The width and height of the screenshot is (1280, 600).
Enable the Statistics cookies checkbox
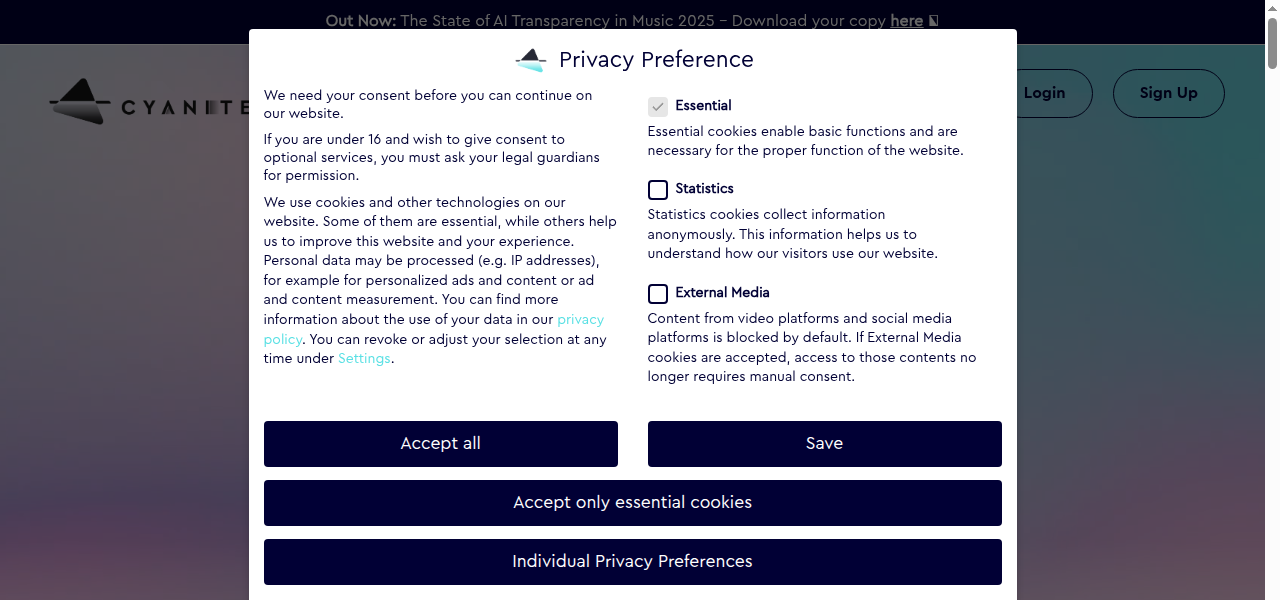pos(658,190)
